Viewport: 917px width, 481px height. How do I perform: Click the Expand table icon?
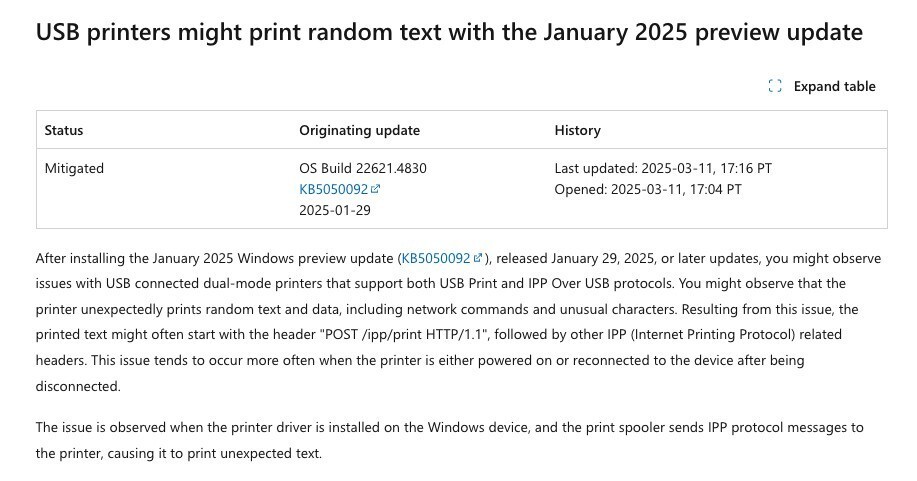tap(775, 86)
